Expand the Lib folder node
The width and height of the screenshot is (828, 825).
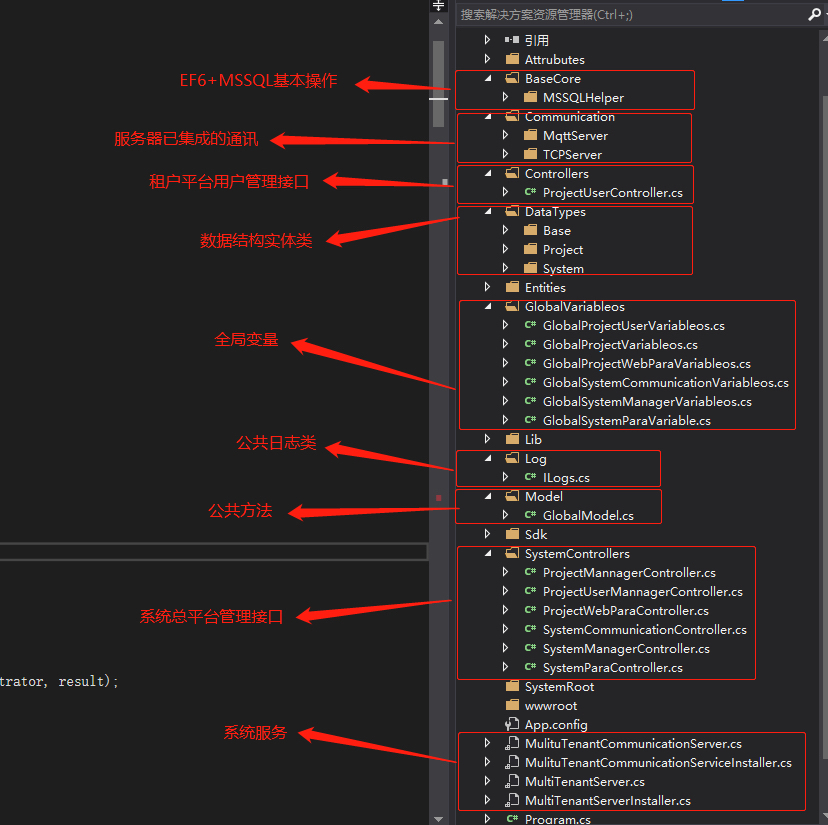[x=487, y=440]
